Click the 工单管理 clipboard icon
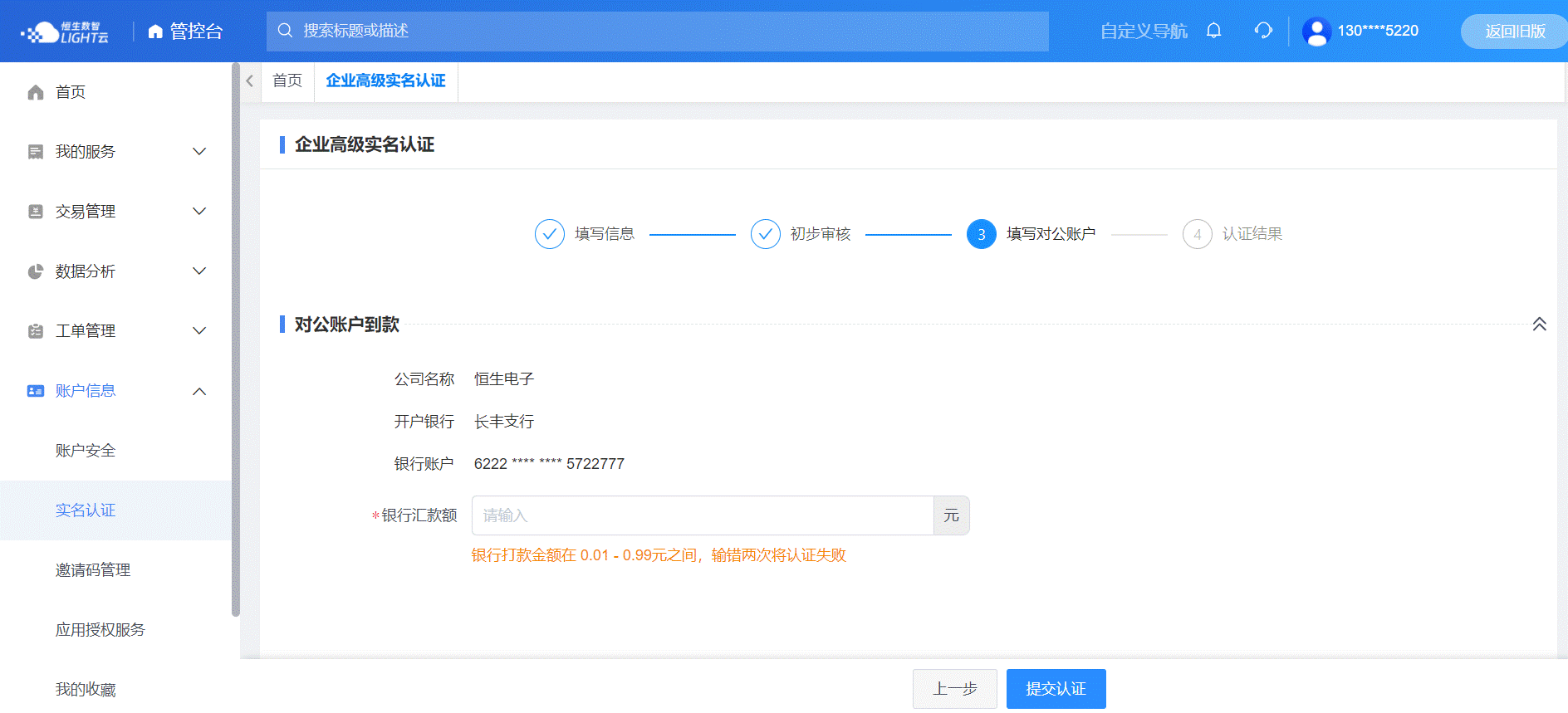The image size is (1568, 713). click(36, 331)
